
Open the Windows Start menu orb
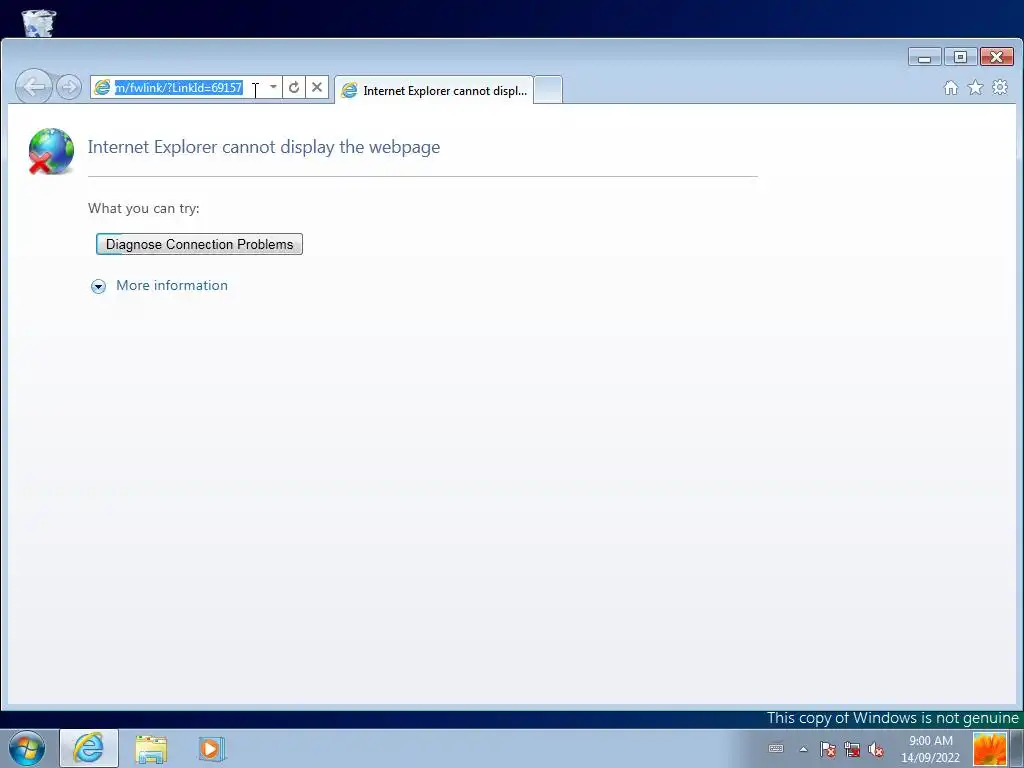tap(27, 748)
